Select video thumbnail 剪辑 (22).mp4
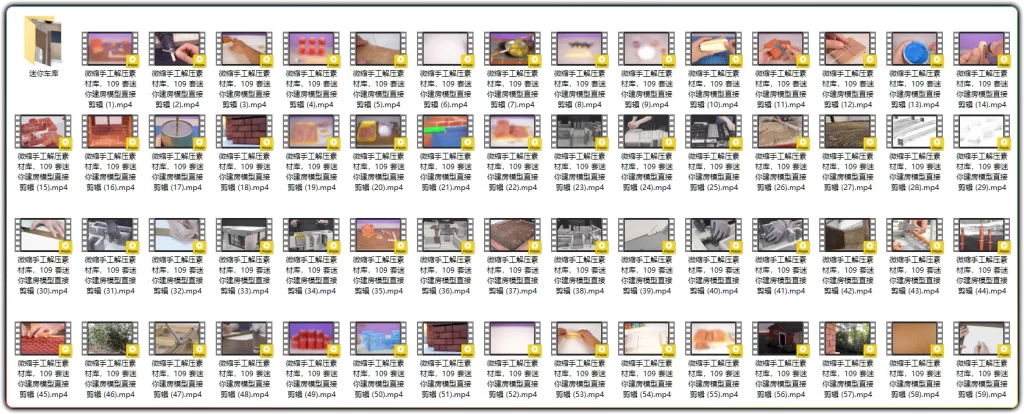Viewport: 1024px width, 414px height. tap(513, 132)
